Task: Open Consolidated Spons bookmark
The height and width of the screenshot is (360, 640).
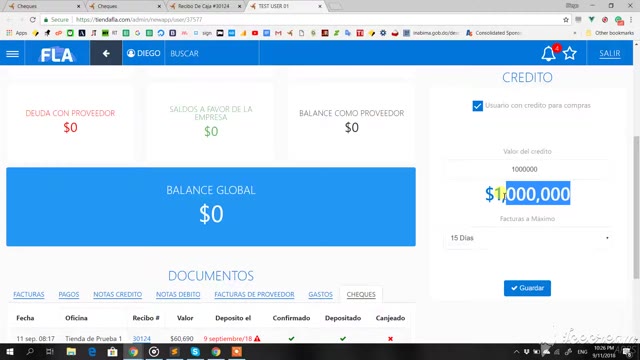Action: coord(493,33)
